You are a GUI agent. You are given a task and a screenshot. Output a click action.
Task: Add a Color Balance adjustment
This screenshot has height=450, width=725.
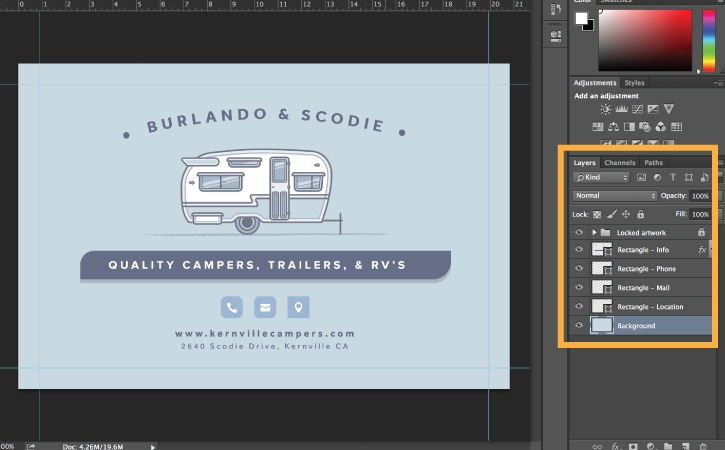click(614, 127)
